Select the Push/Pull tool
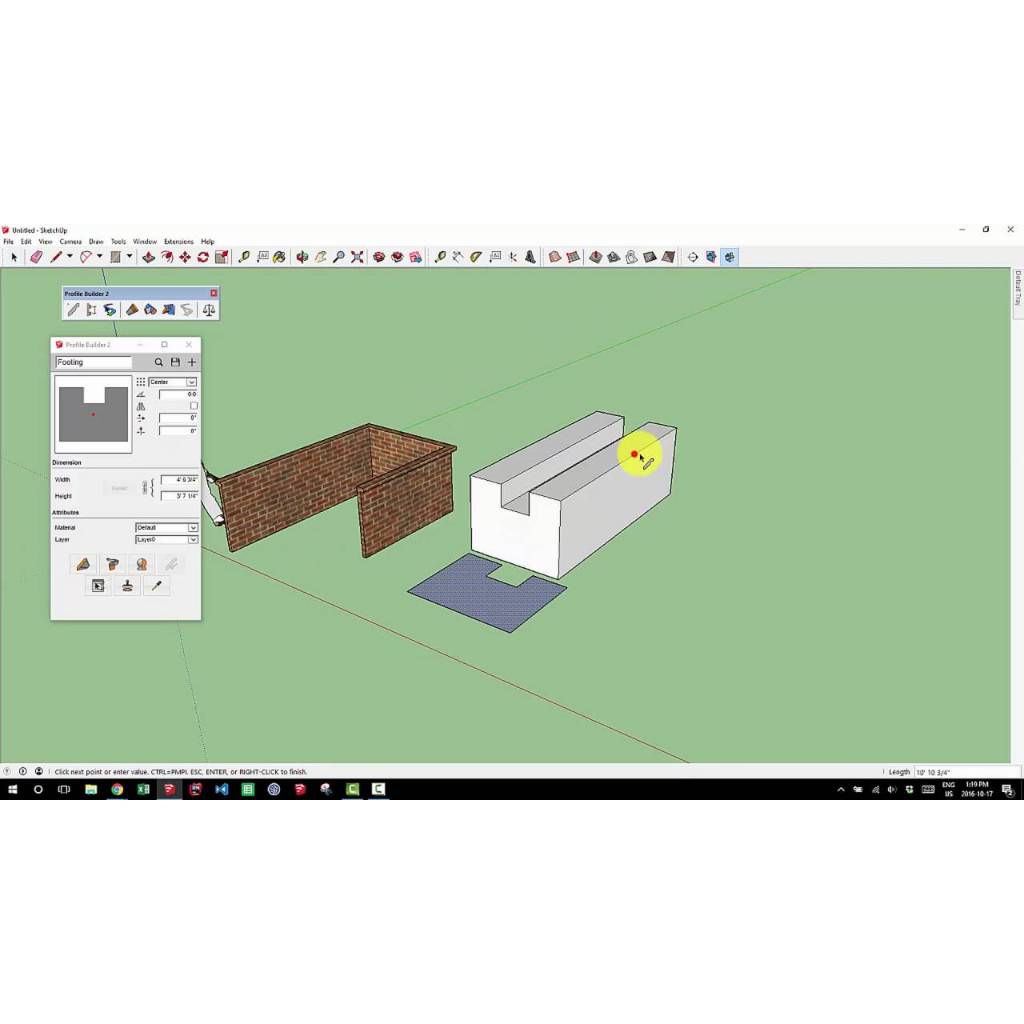The width and height of the screenshot is (1024, 1024). 148,257
